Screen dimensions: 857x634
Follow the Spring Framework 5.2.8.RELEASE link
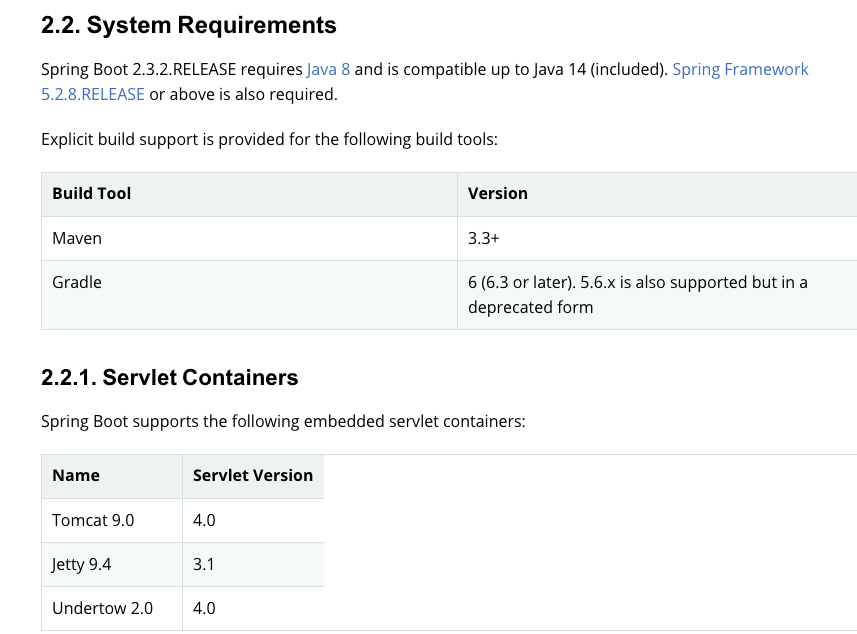point(739,69)
